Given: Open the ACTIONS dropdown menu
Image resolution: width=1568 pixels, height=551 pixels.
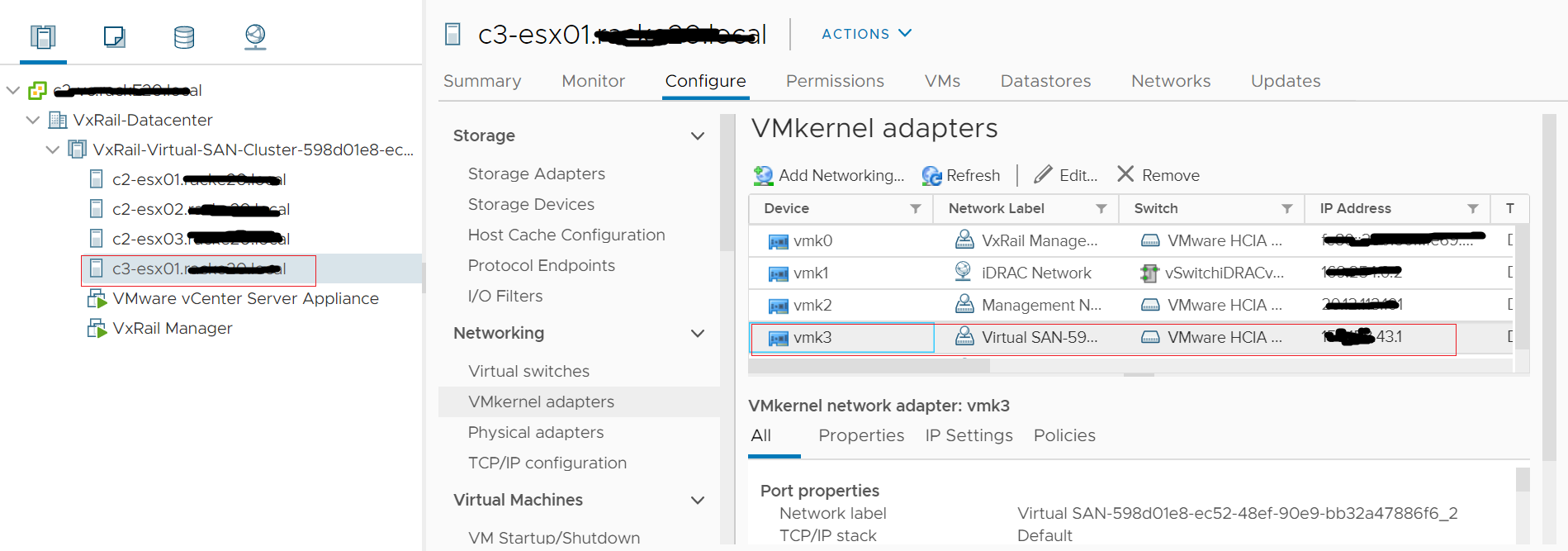Looking at the screenshot, I should [x=866, y=34].
